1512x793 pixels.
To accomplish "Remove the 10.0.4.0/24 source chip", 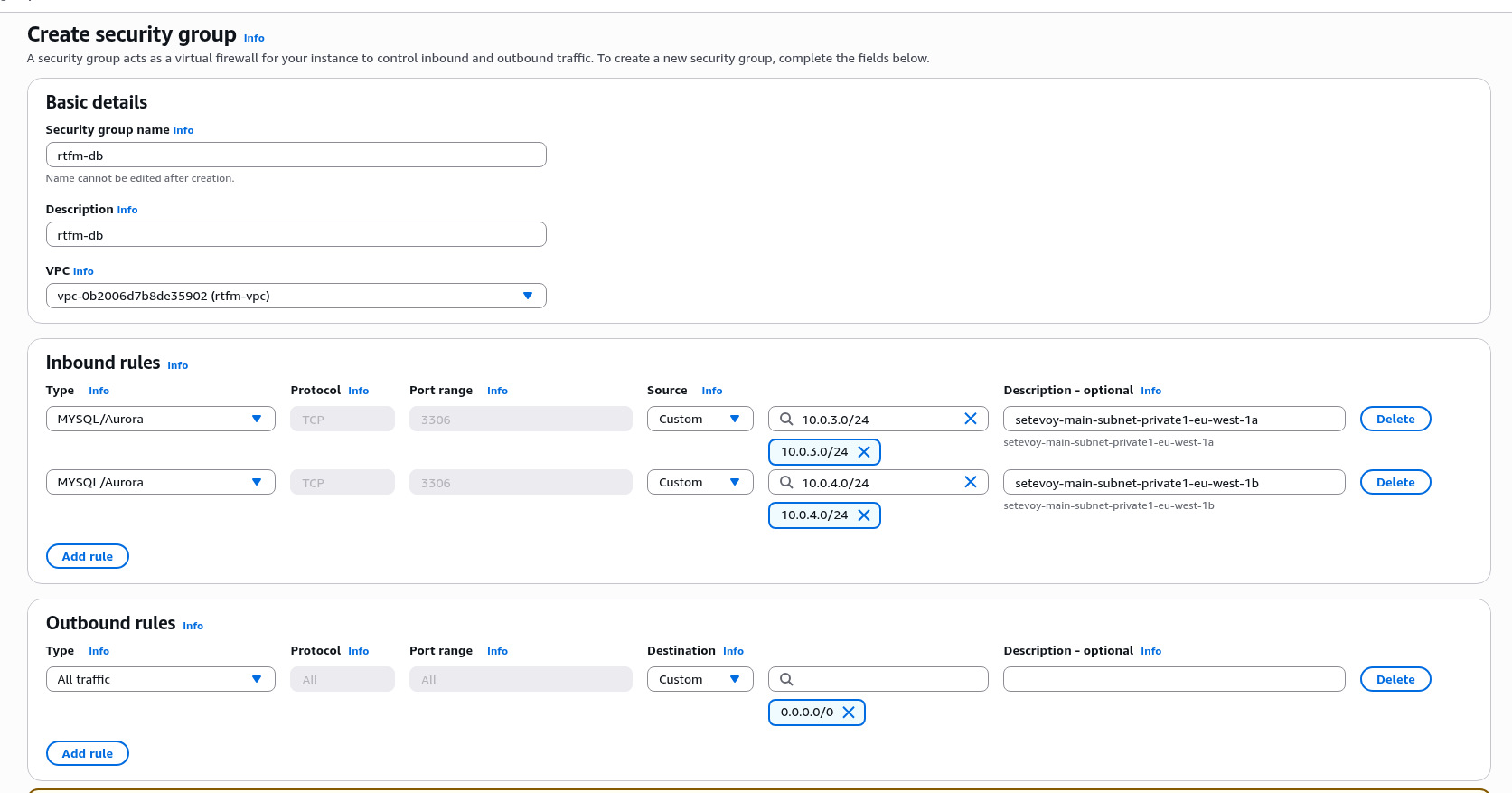I will (x=863, y=515).
